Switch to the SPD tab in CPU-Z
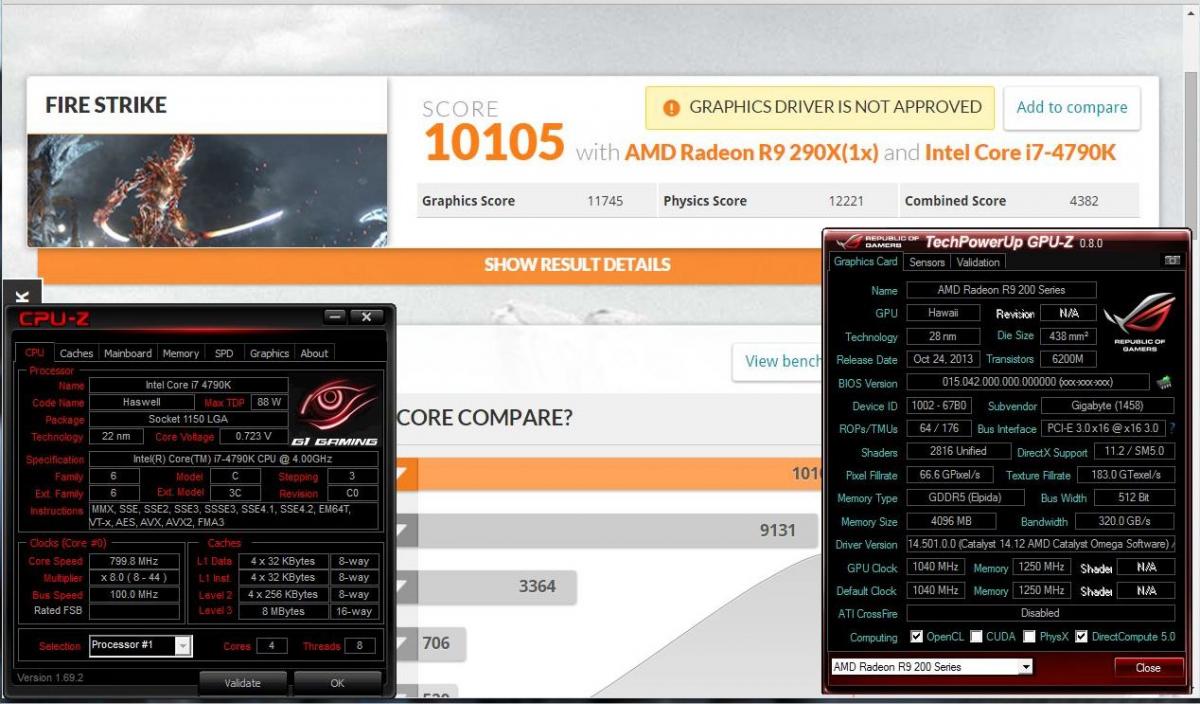1200x704 pixels. [x=224, y=353]
